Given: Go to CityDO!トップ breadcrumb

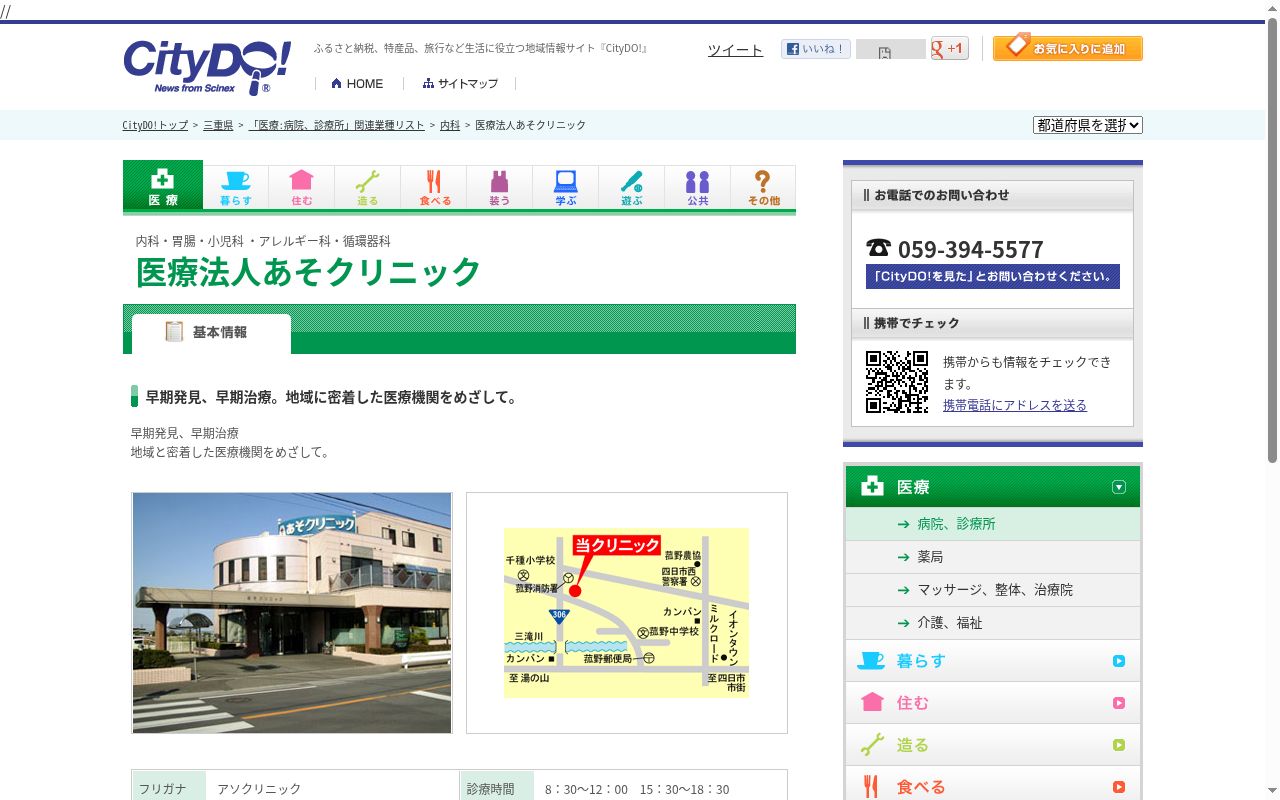Looking at the screenshot, I should pyautogui.click(x=155, y=125).
